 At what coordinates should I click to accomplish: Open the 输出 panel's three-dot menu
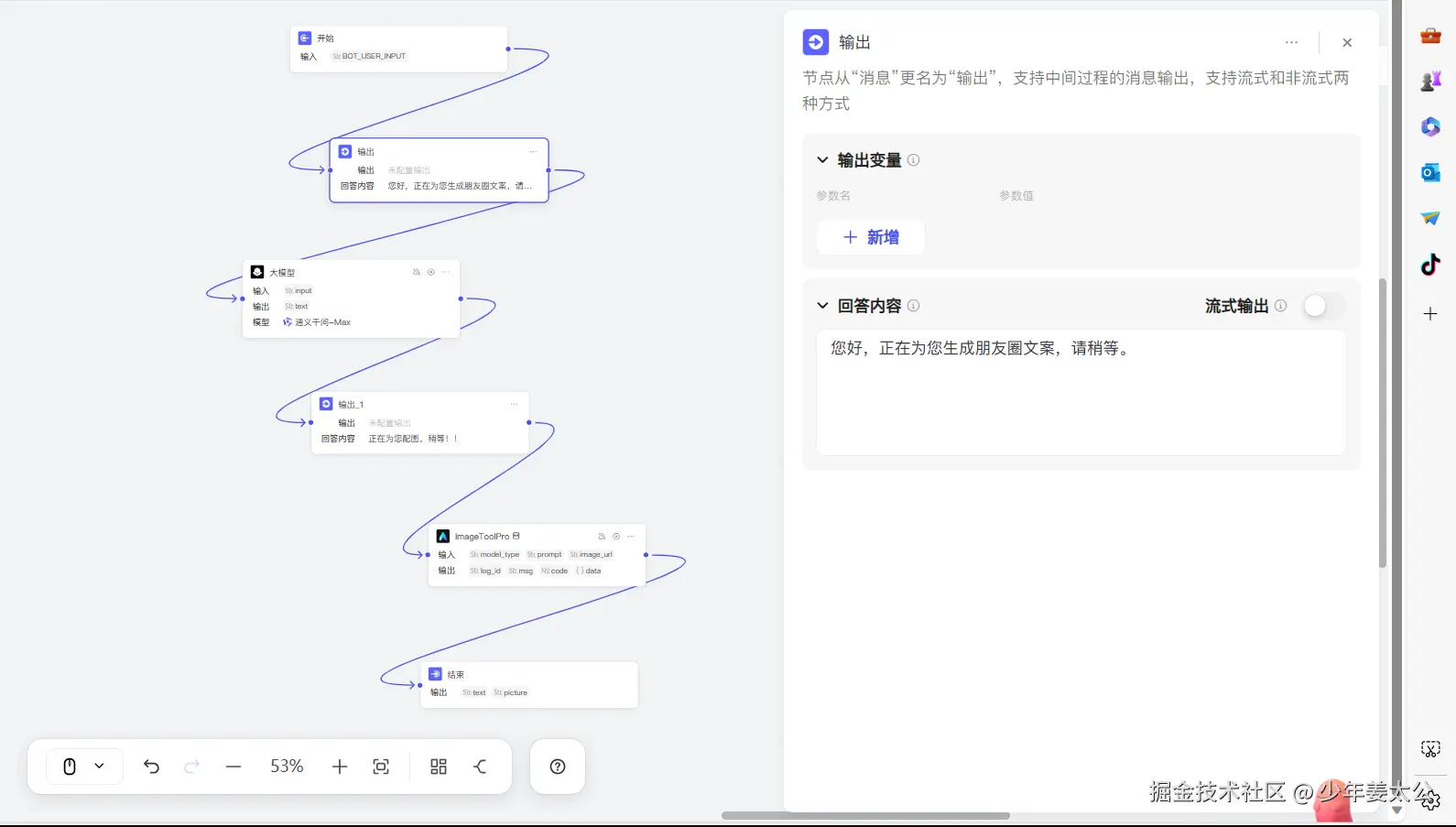[1291, 42]
